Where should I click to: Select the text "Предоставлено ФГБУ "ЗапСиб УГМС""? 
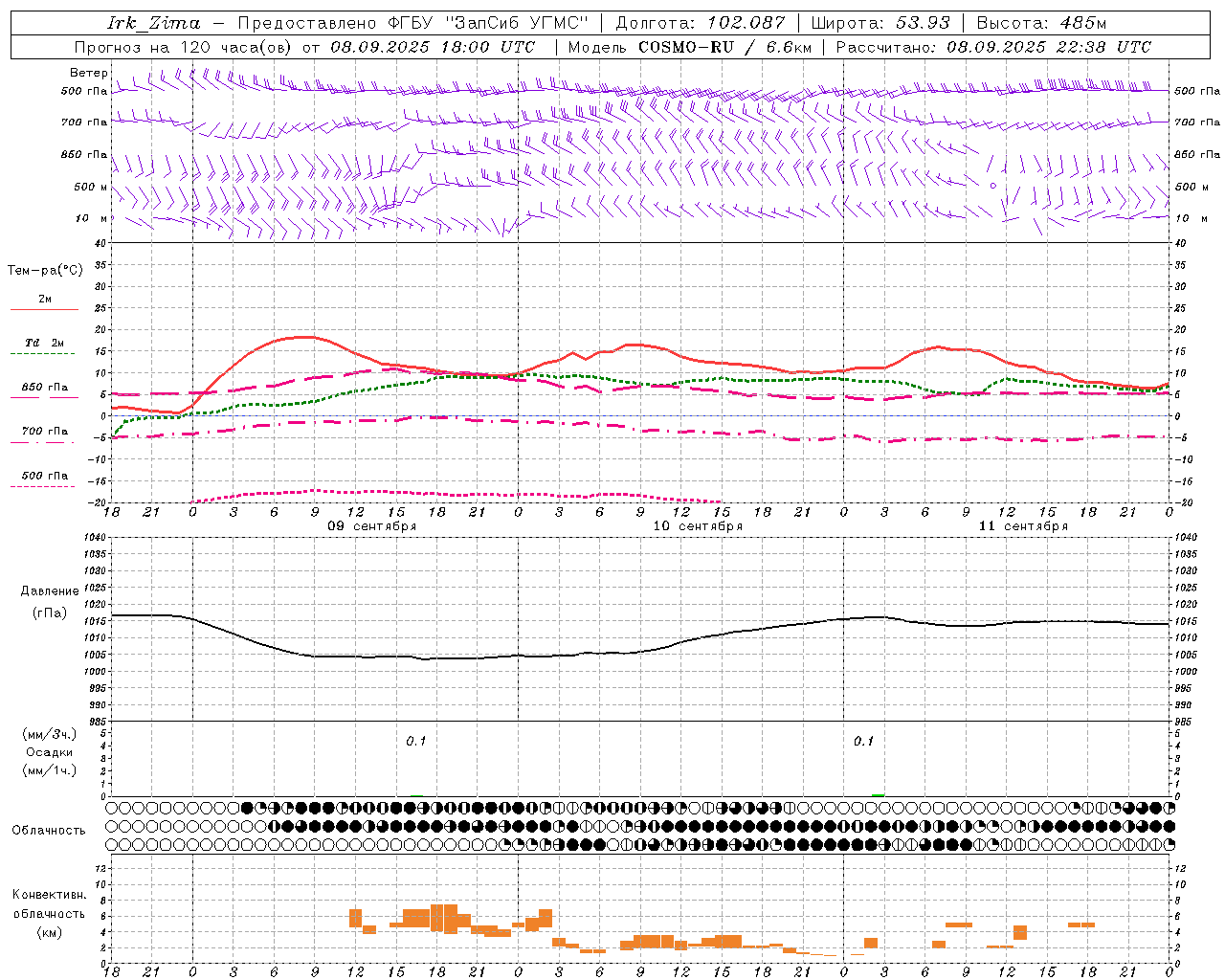pos(412,23)
